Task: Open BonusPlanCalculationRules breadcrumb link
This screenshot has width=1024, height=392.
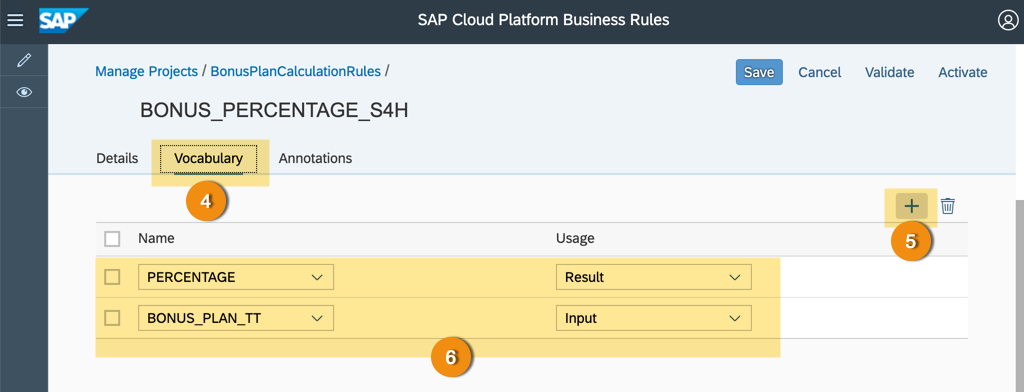Action: 295,71
